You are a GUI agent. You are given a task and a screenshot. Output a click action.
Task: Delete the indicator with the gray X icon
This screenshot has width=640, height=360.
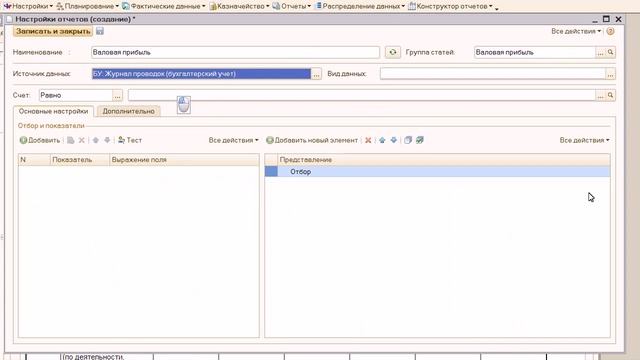tap(82, 140)
